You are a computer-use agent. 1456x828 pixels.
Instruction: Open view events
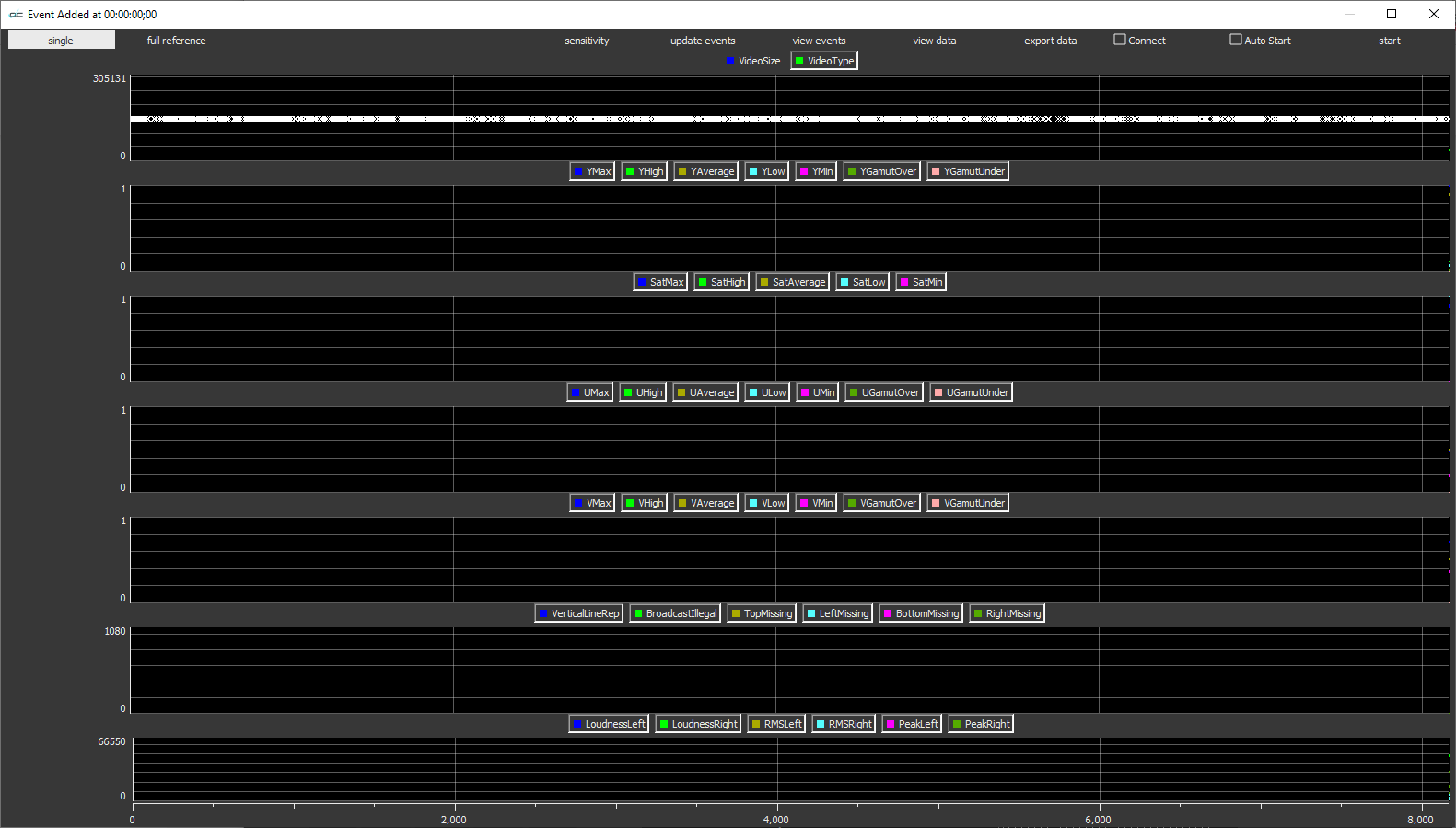point(819,40)
